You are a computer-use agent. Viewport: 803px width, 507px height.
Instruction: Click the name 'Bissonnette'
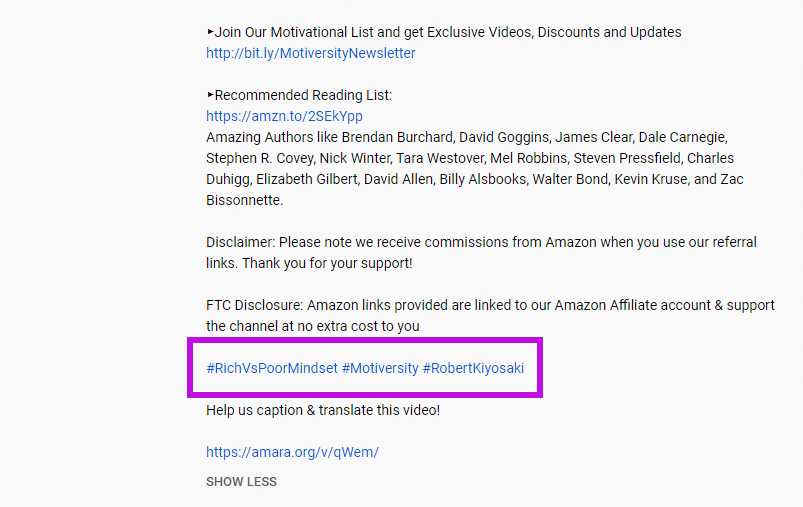244,200
